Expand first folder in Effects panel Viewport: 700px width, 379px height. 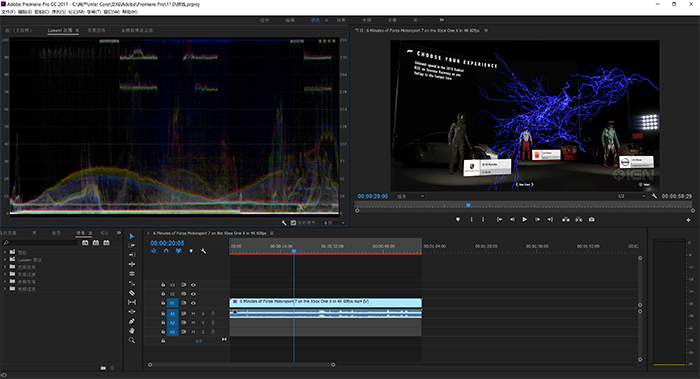point(5,252)
